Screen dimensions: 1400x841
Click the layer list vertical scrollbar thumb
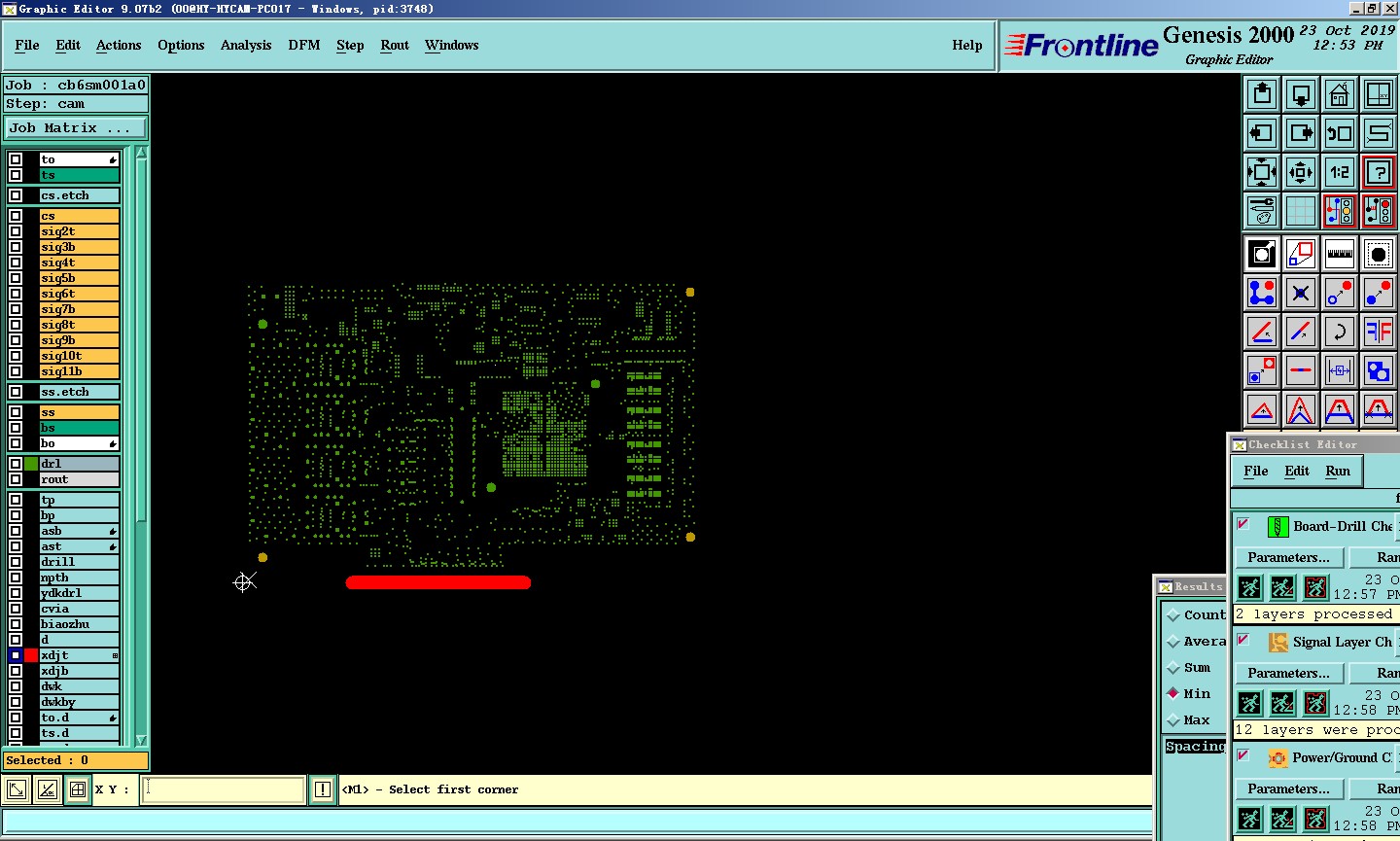142,340
